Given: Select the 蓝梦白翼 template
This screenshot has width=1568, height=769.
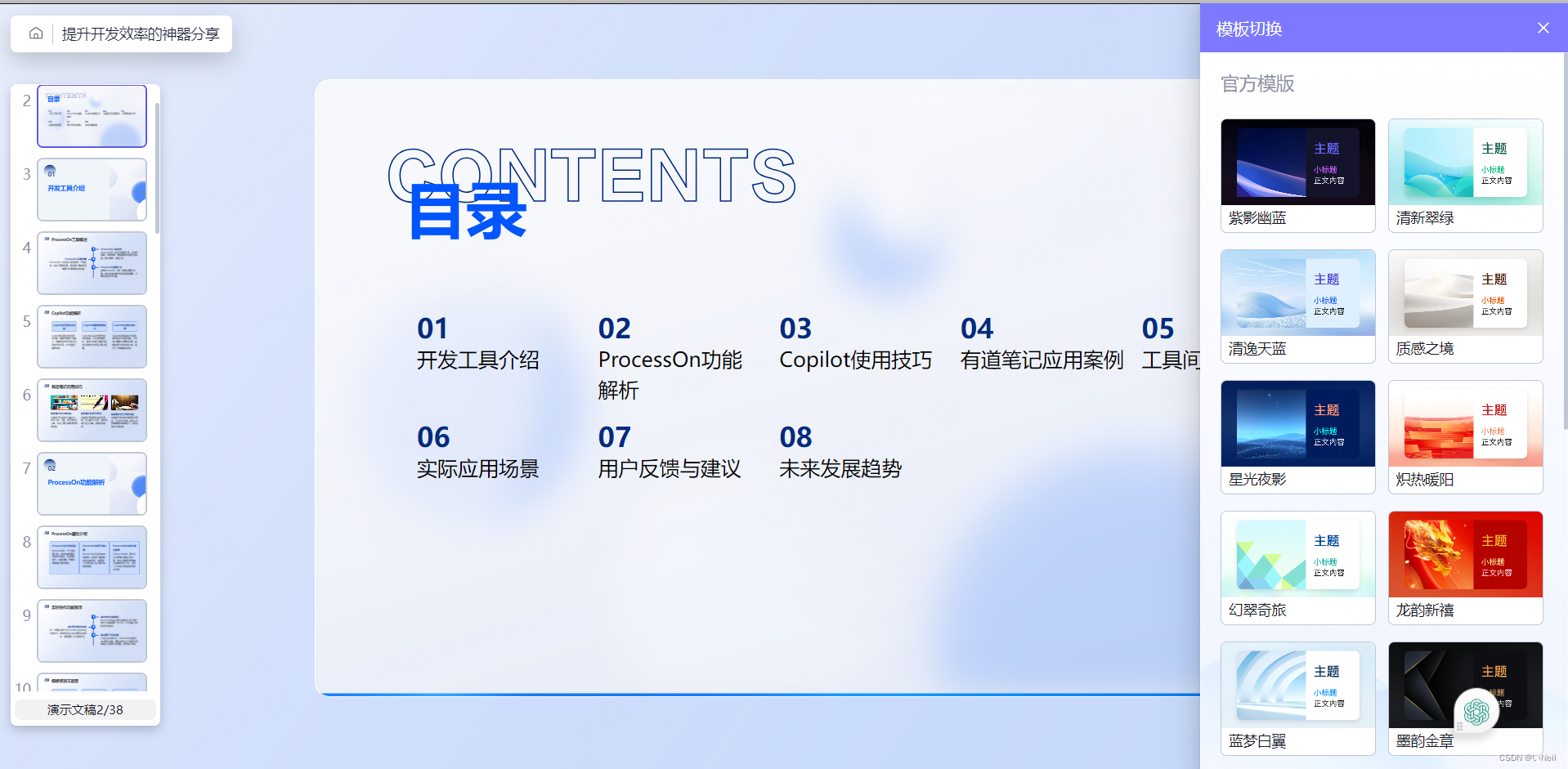Looking at the screenshot, I should click(1298, 699).
